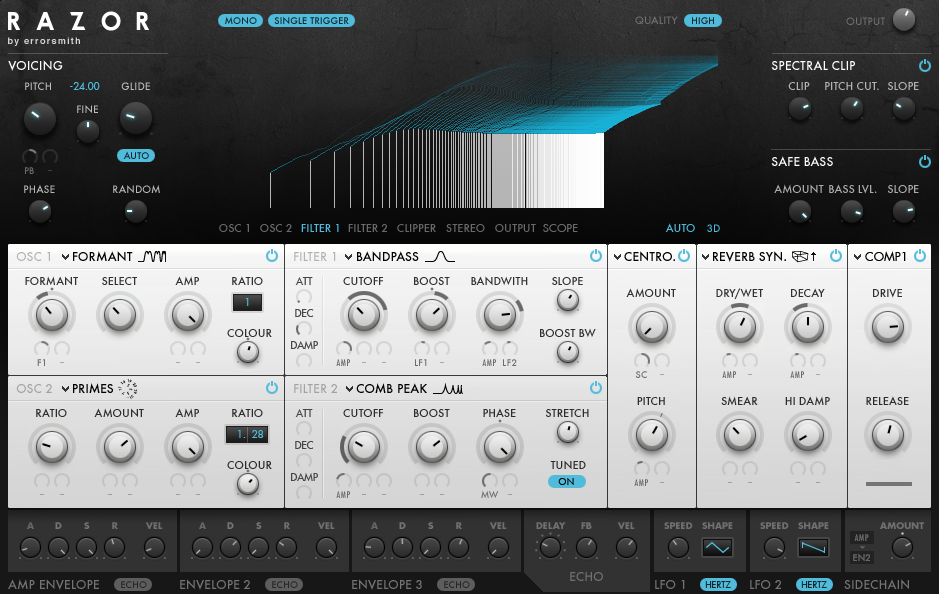Toggle LFO 1 HERTZ button
Screen dimensions: 939x594
tap(717, 584)
